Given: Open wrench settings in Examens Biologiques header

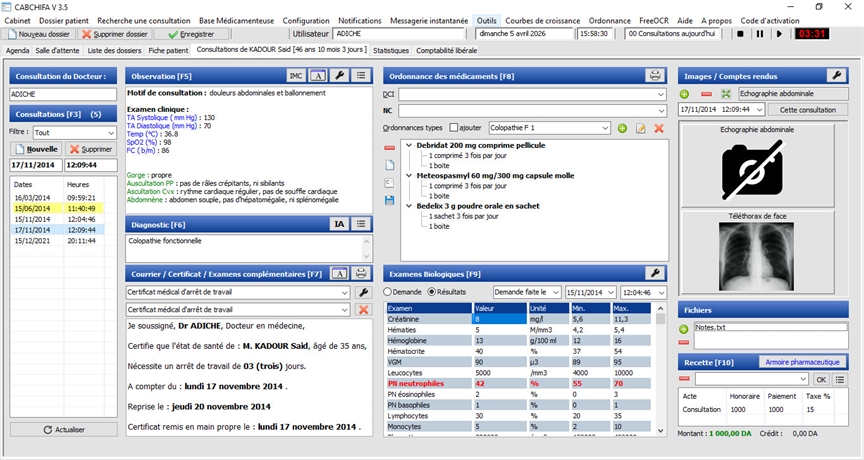Looking at the screenshot, I should (x=655, y=273).
